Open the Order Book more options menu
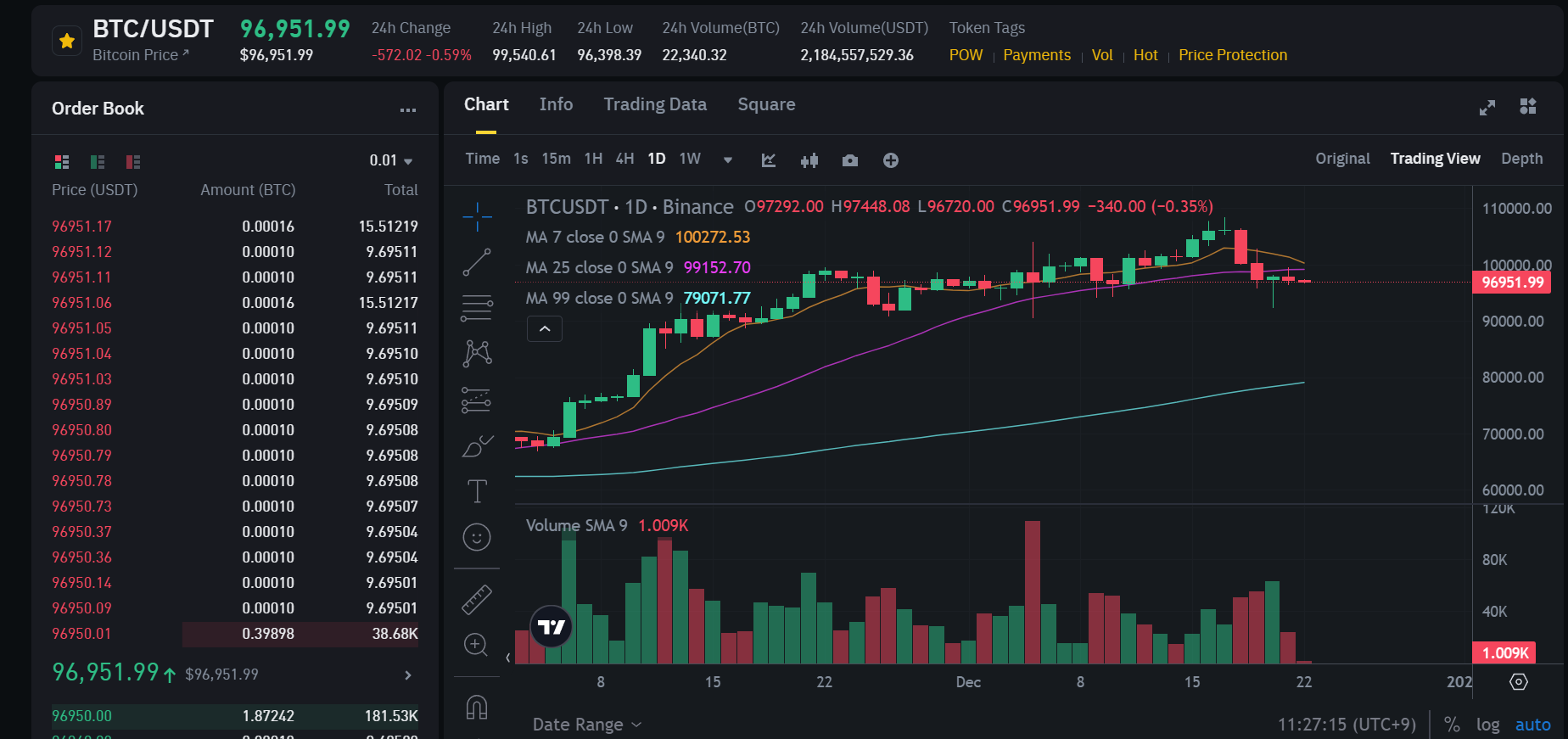The image size is (1568, 739). (x=408, y=109)
